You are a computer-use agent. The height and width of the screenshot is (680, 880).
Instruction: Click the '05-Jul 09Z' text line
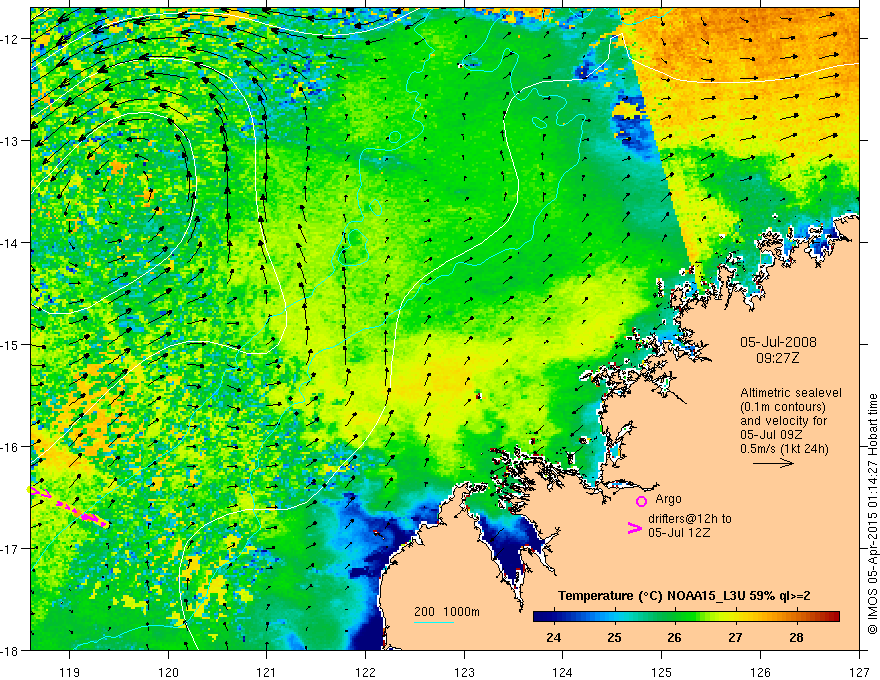771,435
